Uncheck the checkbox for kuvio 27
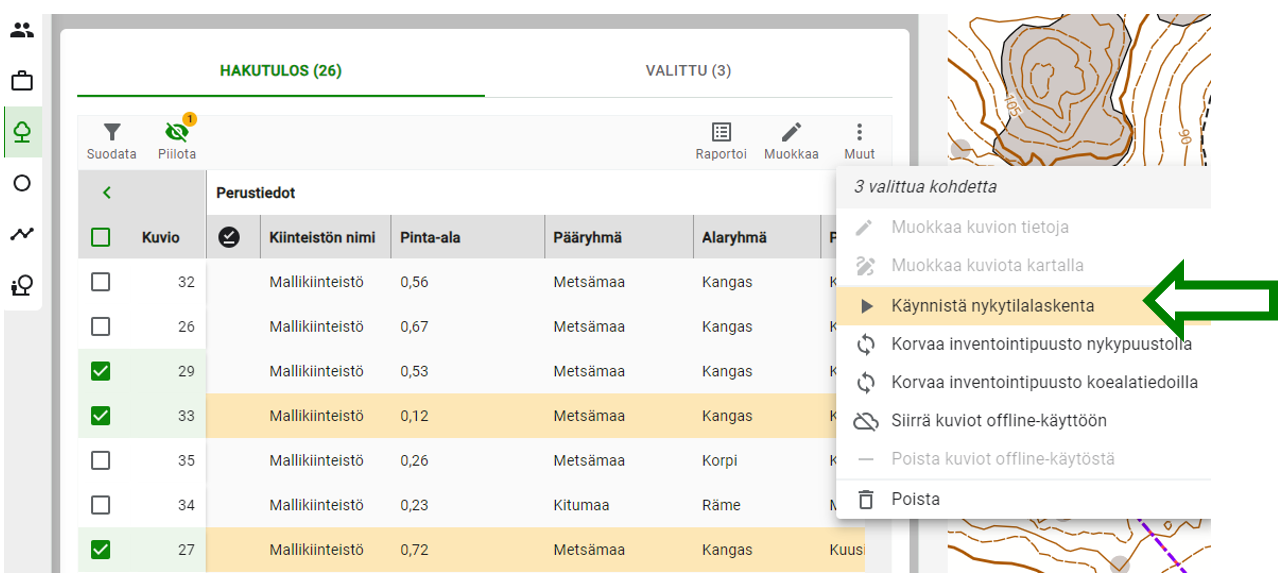 point(101,549)
